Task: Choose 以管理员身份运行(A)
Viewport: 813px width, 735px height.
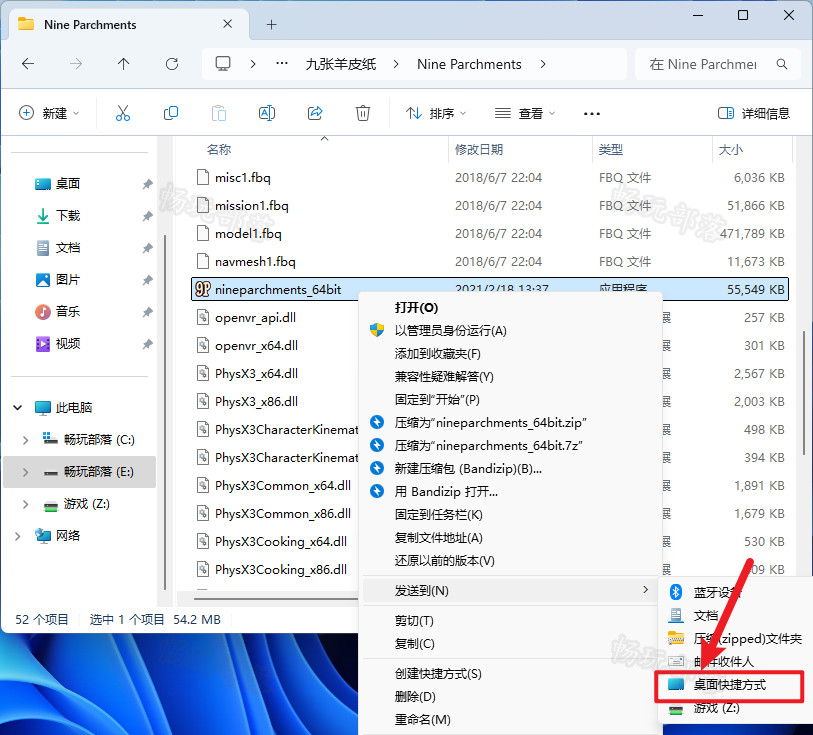Action: [512, 331]
